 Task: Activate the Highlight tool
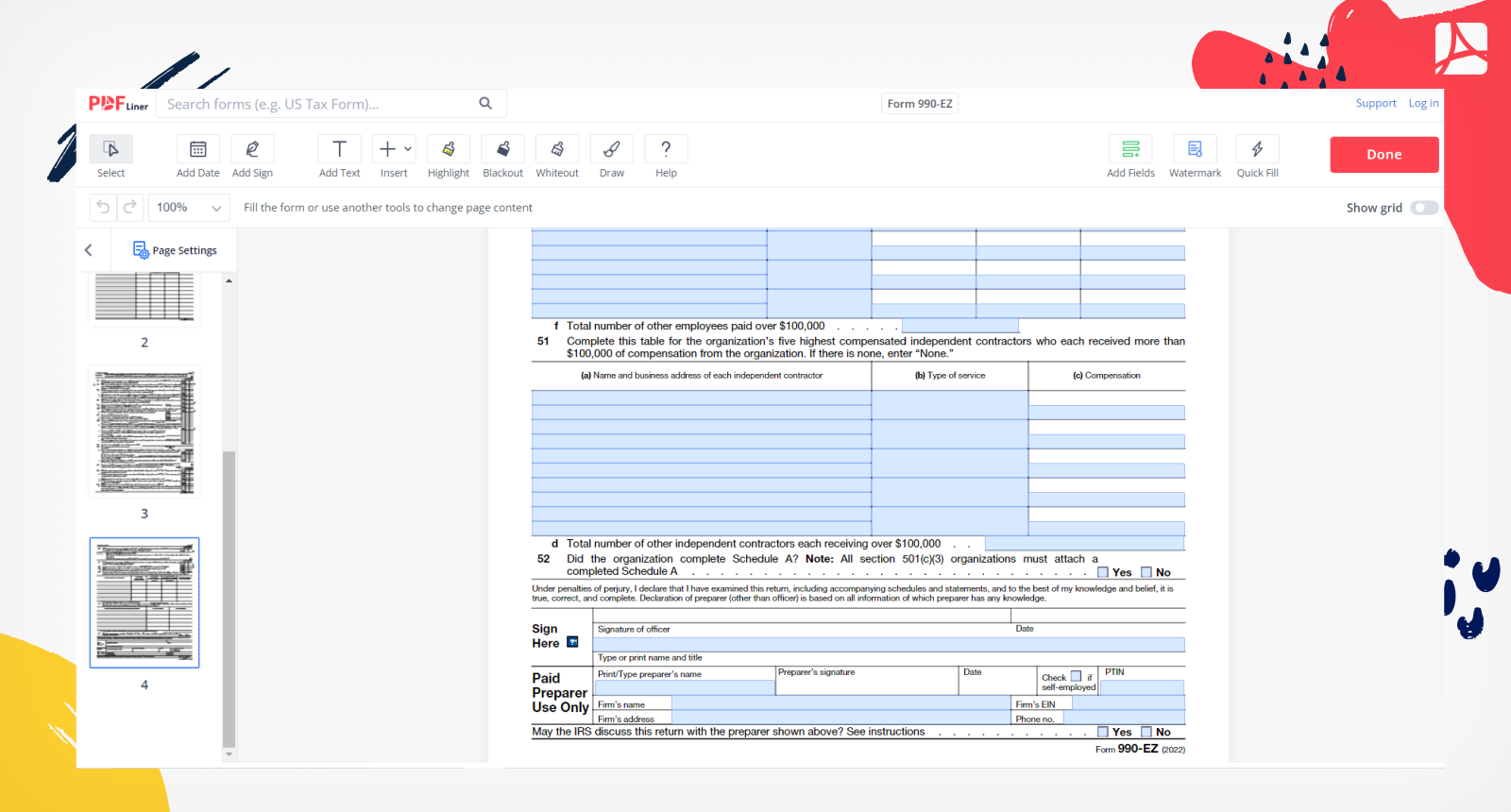[x=448, y=150]
